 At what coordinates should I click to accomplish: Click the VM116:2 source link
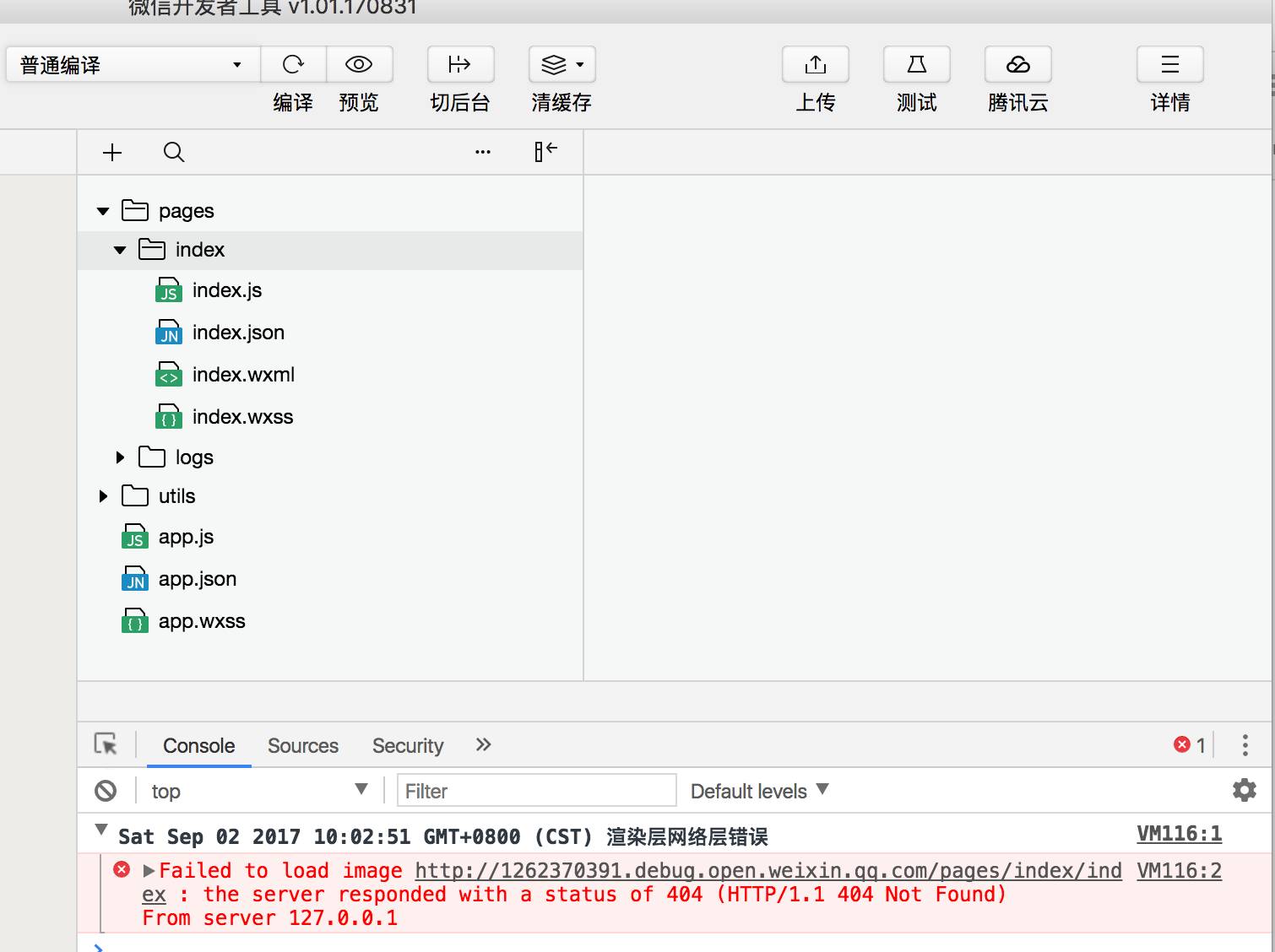point(1178,871)
